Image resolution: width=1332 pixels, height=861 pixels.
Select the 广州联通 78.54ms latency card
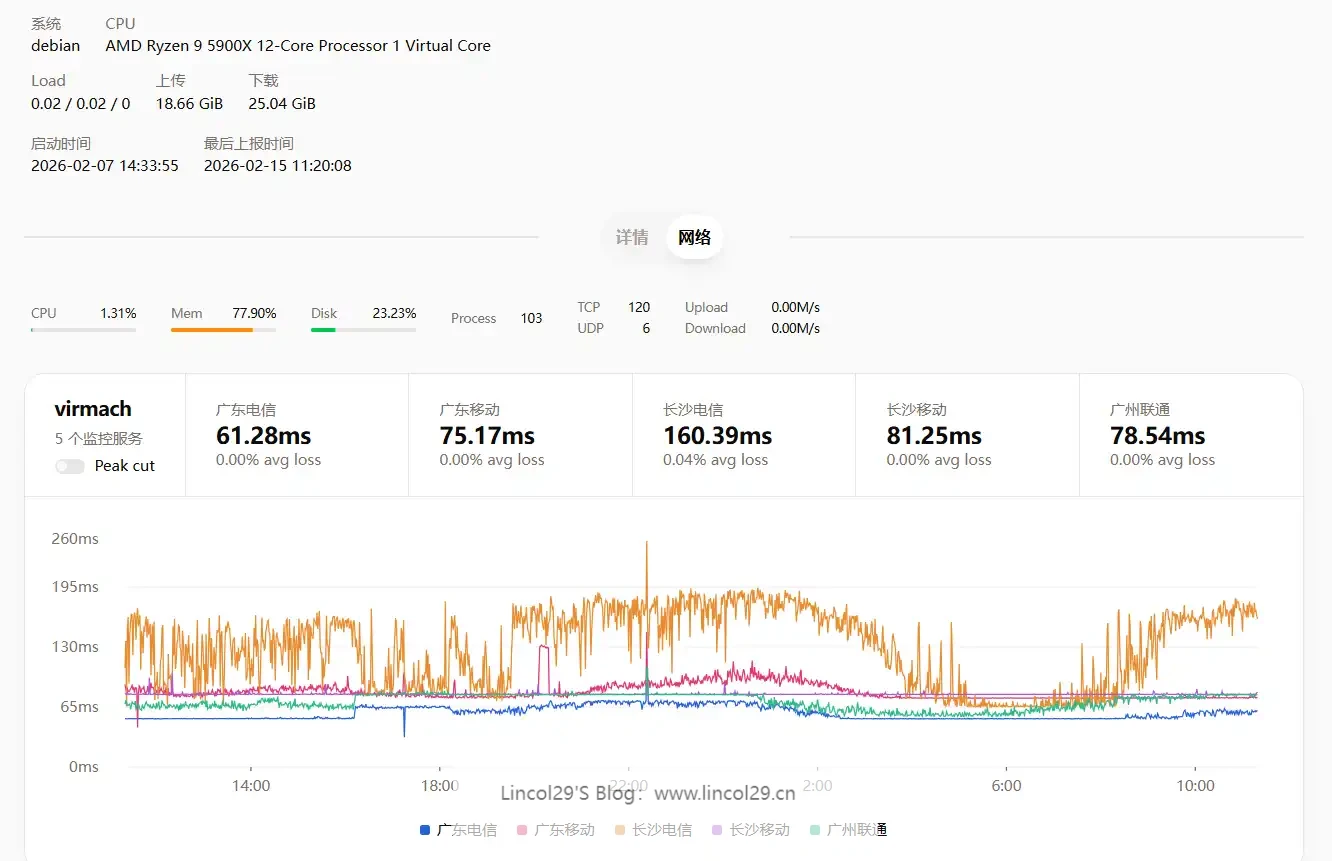point(1190,435)
